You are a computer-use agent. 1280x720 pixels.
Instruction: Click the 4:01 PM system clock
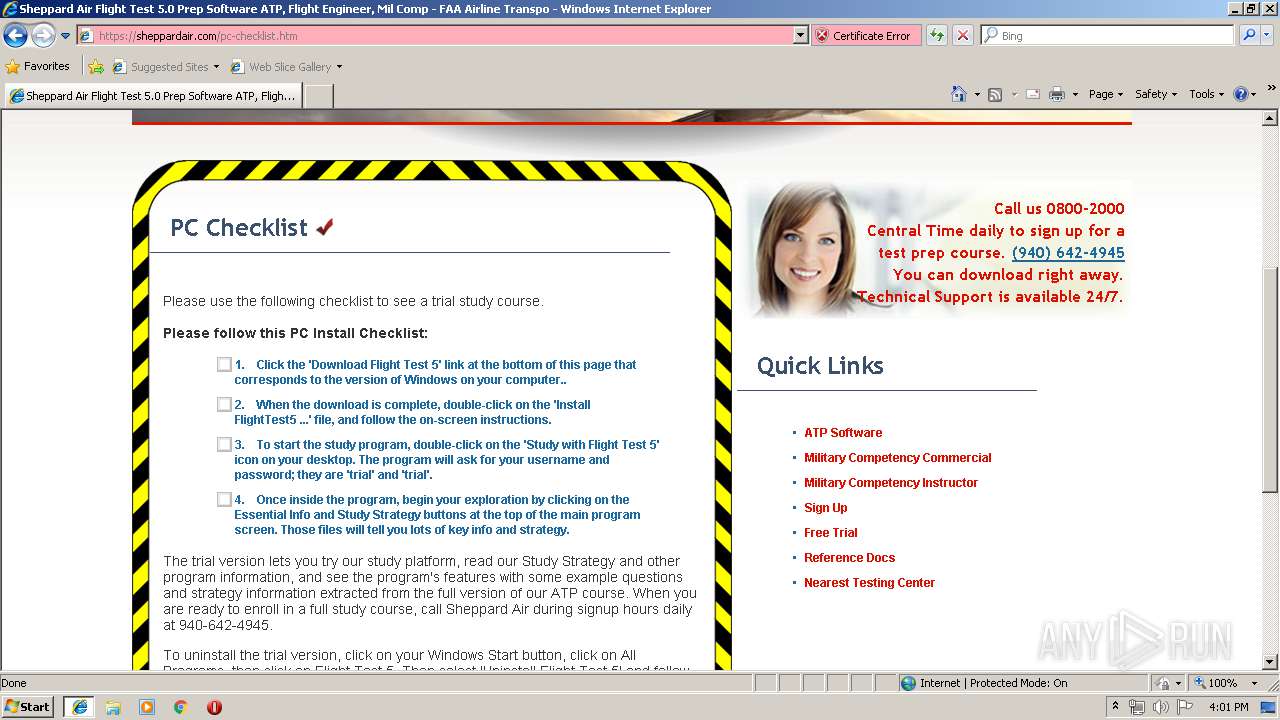(x=1228, y=707)
